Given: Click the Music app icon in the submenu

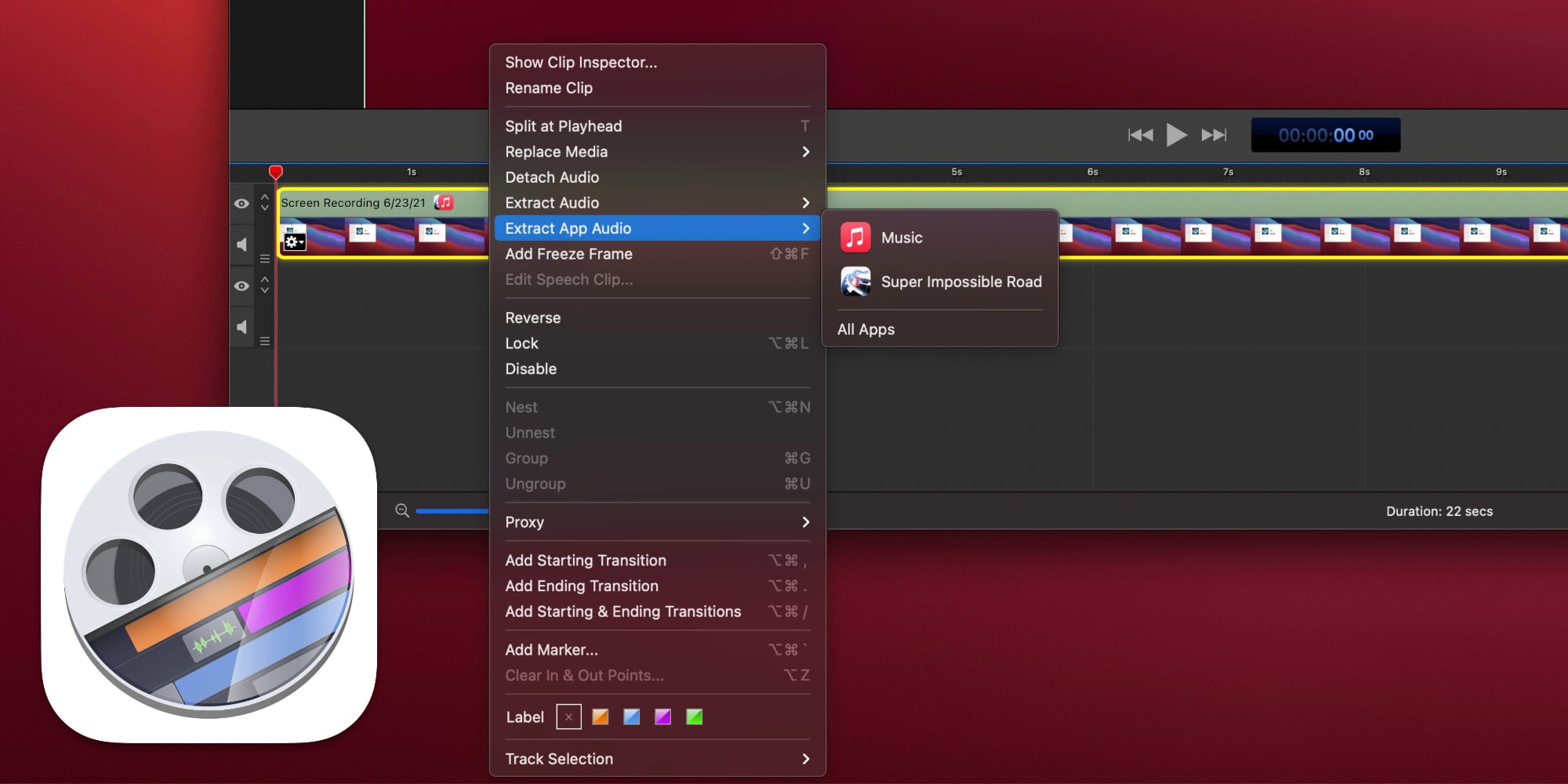Looking at the screenshot, I should click(855, 236).
